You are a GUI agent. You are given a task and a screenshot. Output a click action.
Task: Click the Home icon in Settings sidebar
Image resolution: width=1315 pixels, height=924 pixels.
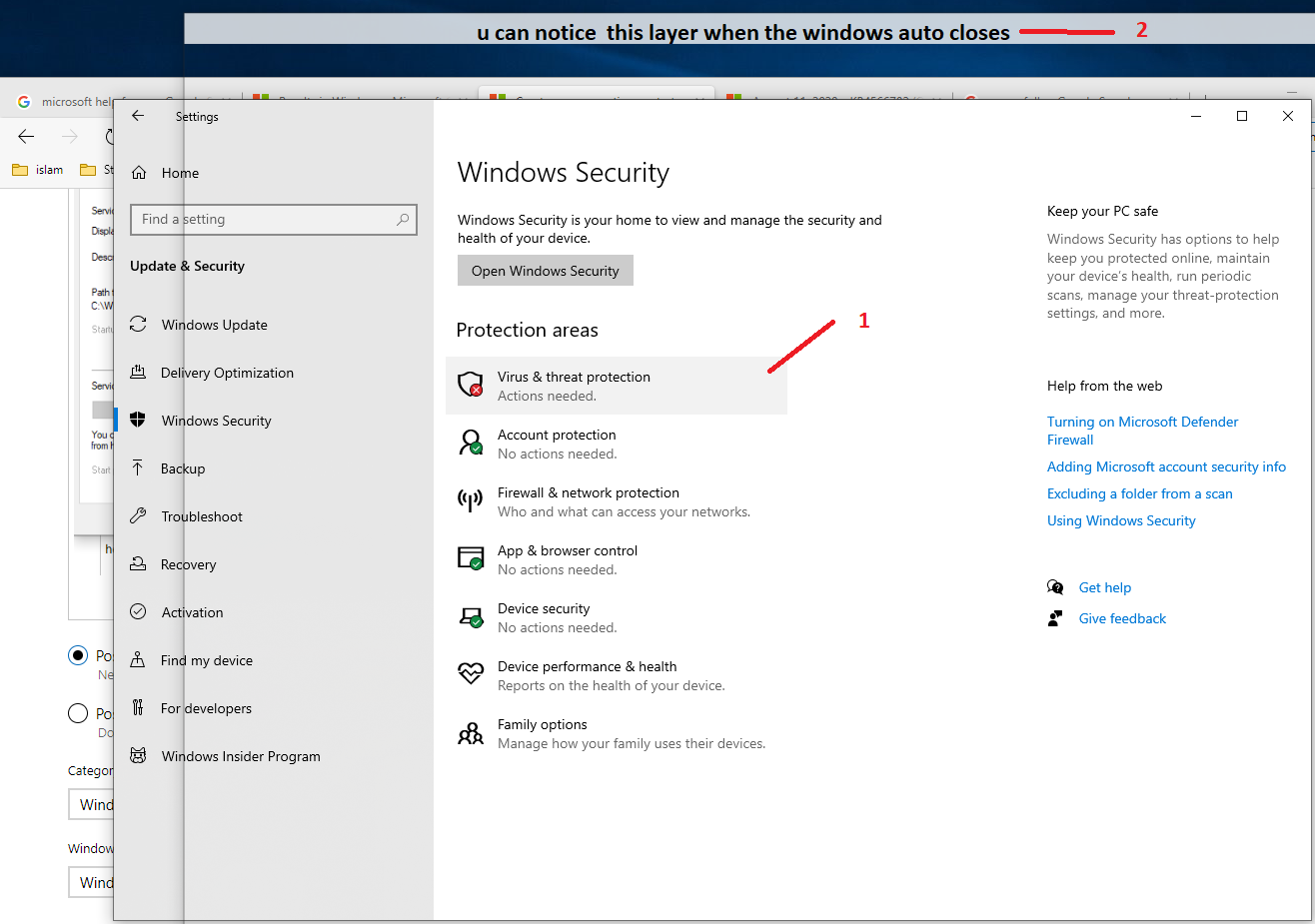(139, 173)
